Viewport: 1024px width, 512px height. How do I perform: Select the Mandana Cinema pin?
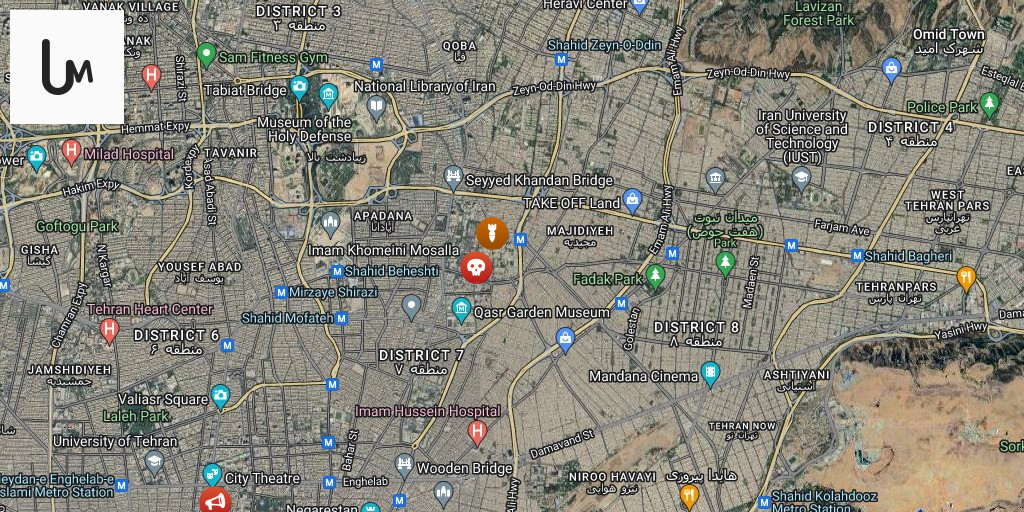[710, 374]
